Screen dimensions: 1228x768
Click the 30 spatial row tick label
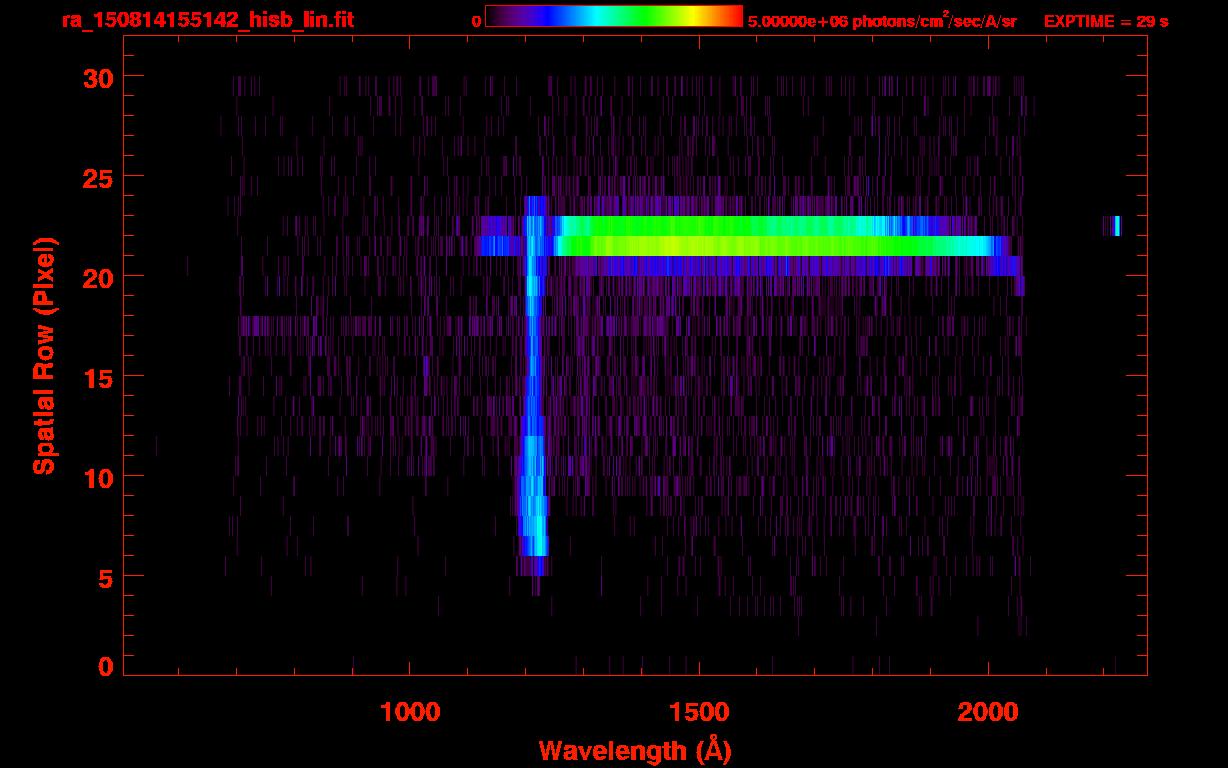97,77
